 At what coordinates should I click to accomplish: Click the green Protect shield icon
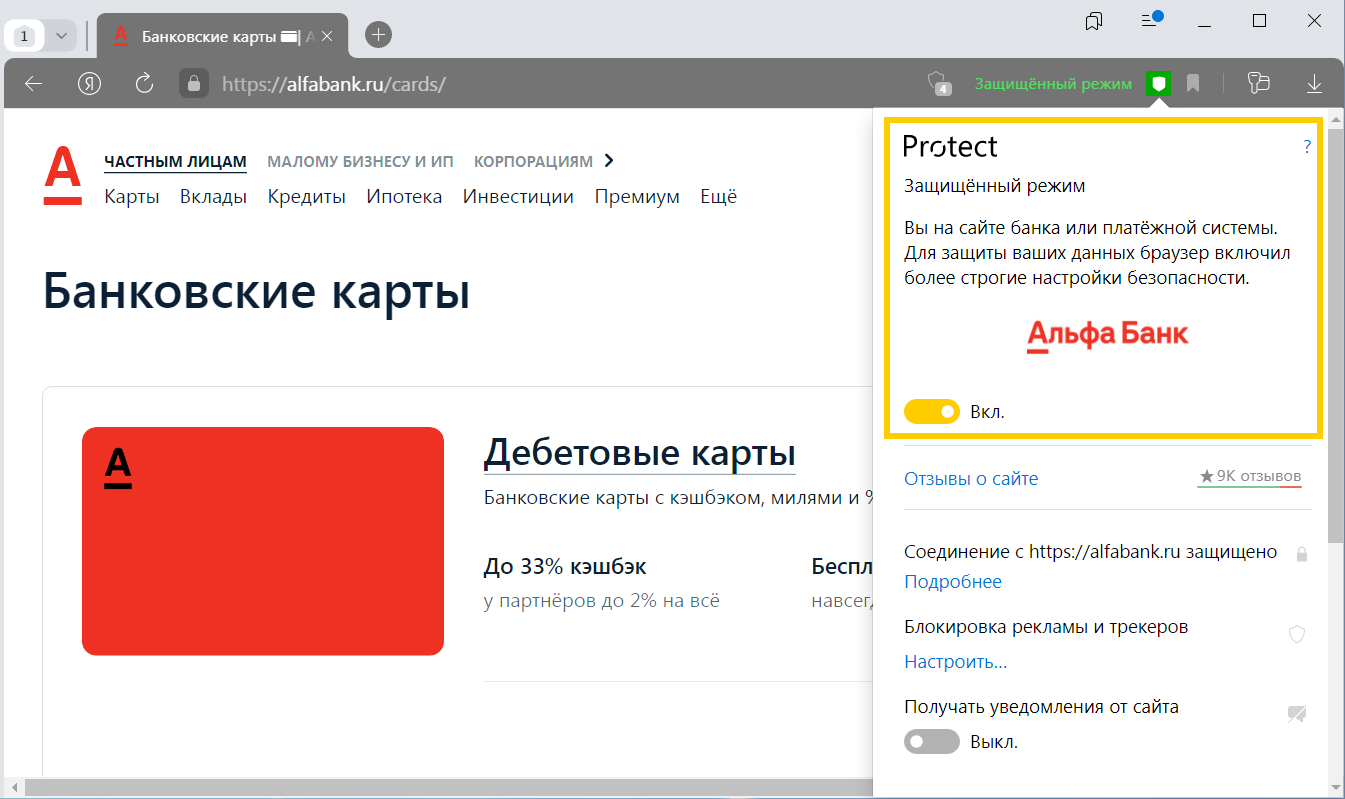tap(1158, 84)
